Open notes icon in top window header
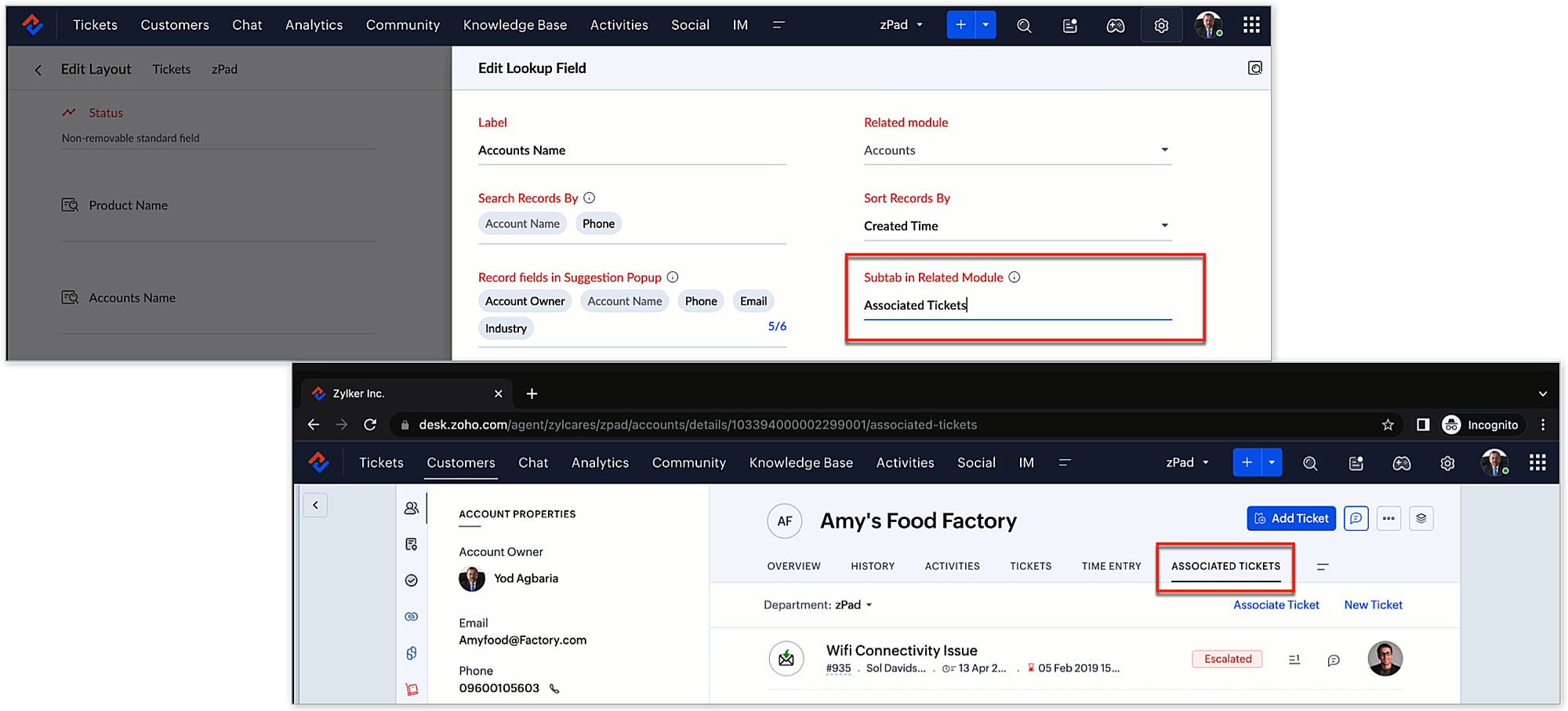 tap(1070, 26)
